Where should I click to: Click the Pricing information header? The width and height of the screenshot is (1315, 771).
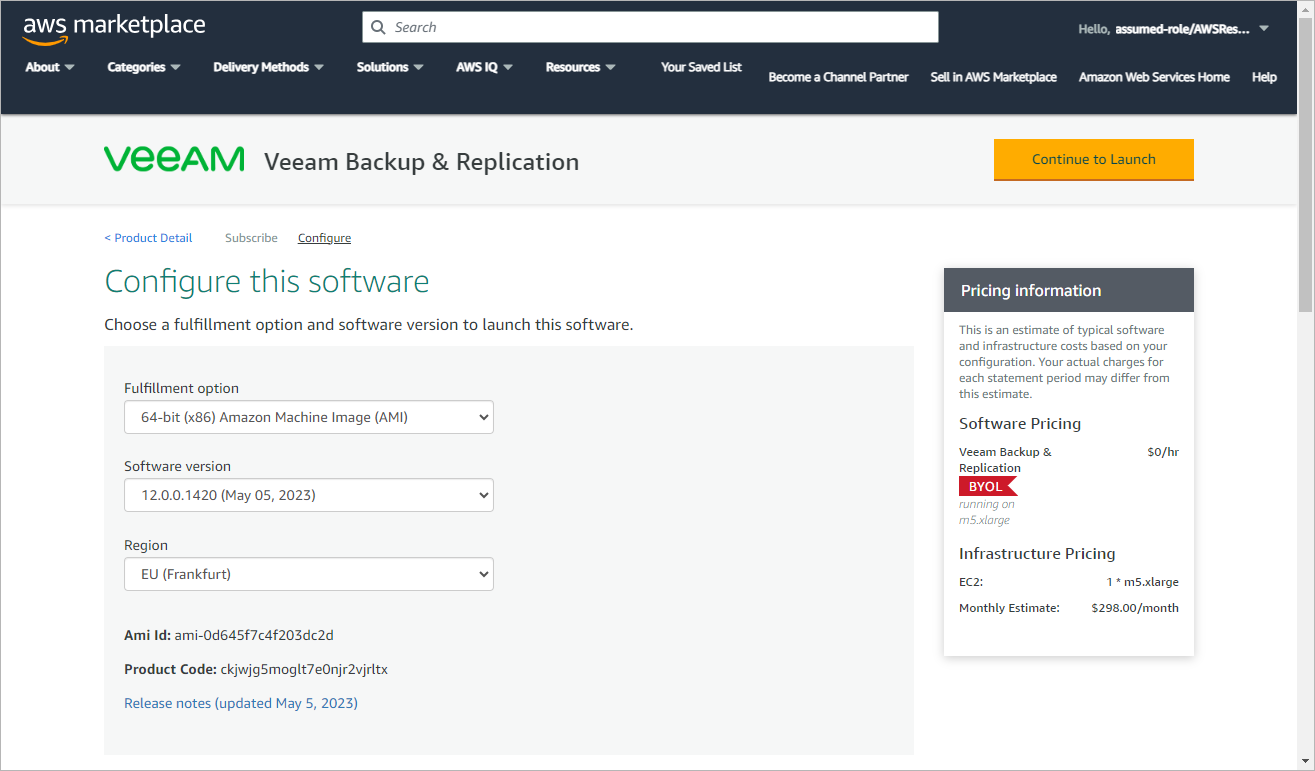1069,290
